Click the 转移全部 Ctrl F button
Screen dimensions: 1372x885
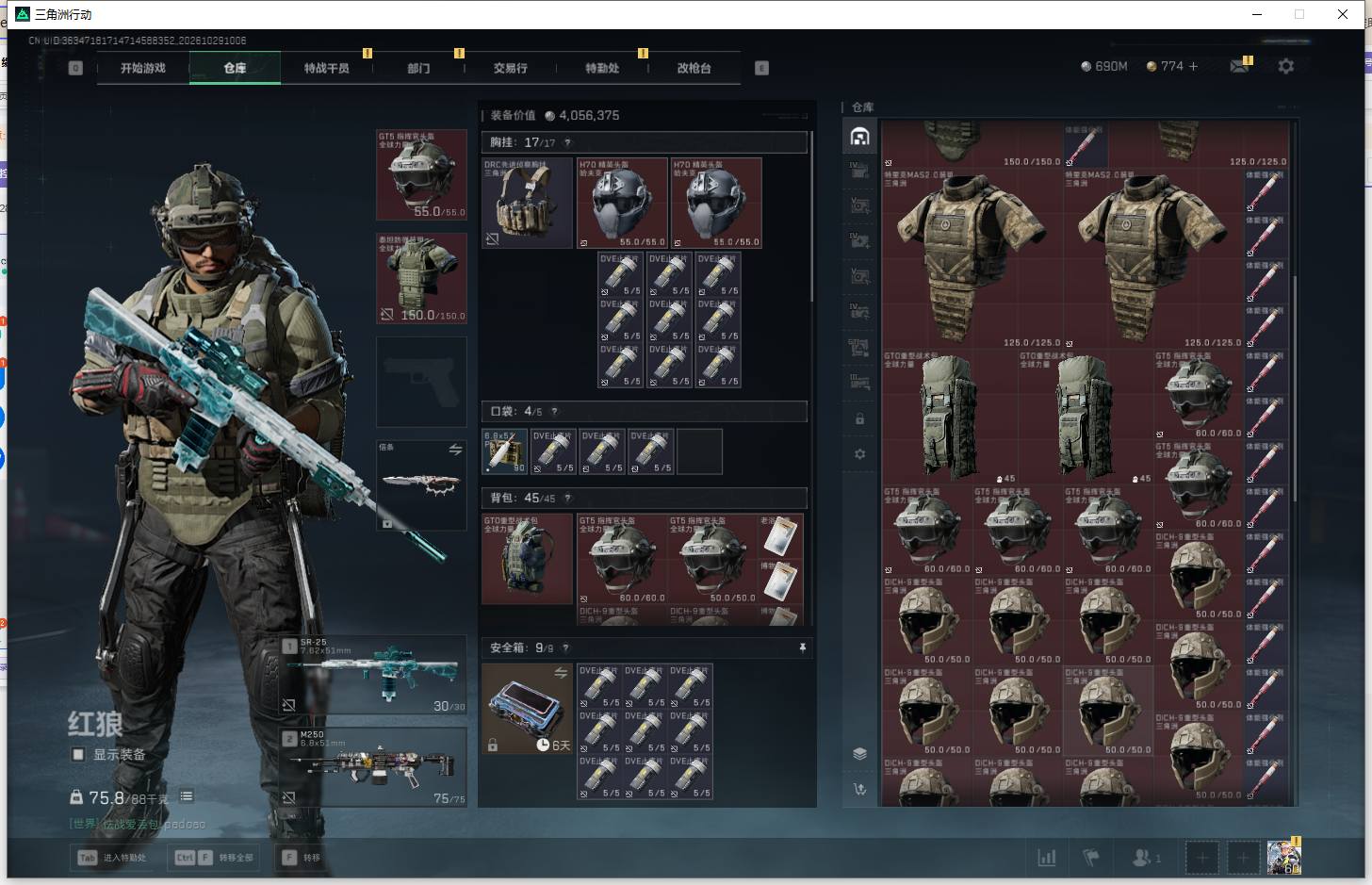215,858
